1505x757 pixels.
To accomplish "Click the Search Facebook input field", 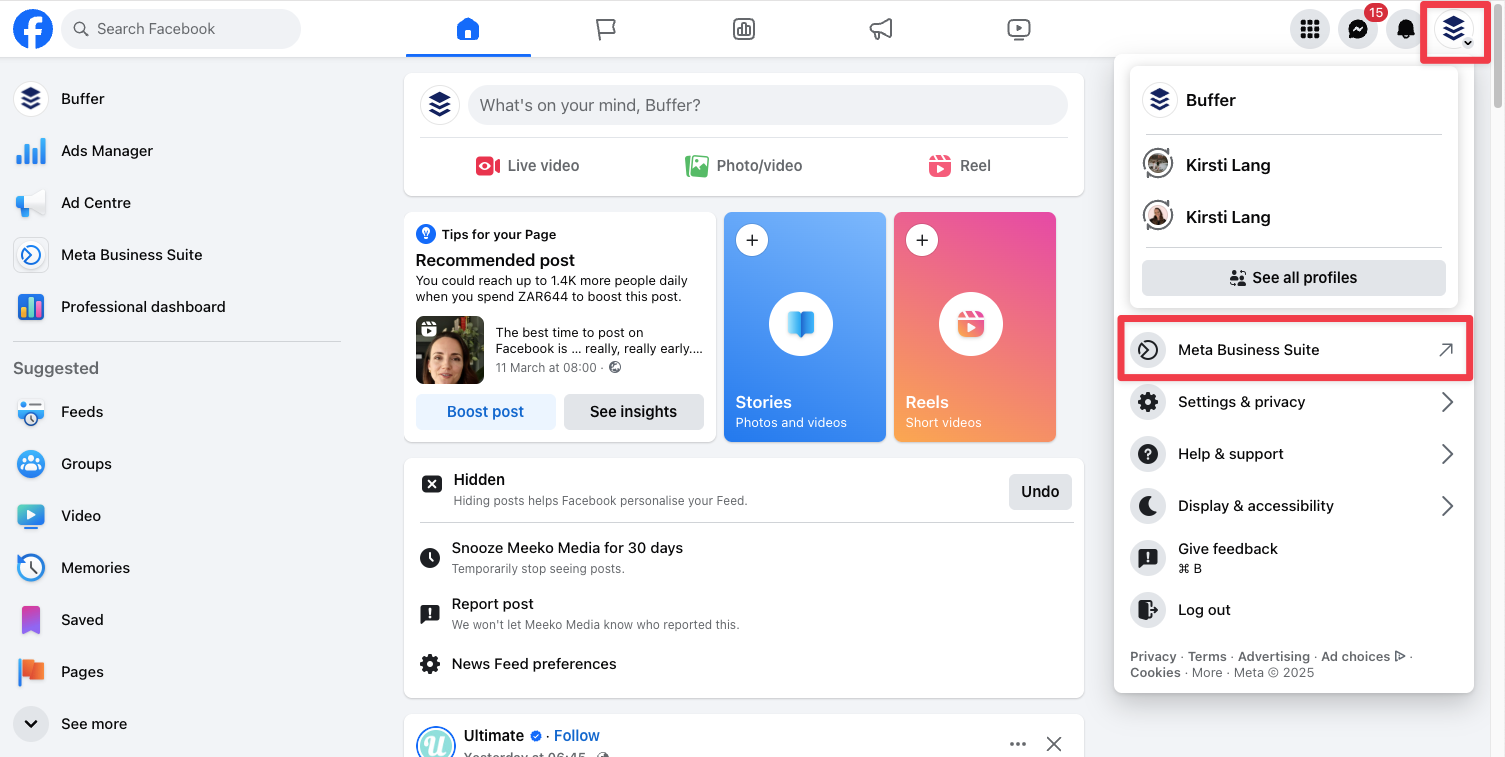I will pyautogui.click(x=180, y=29).
